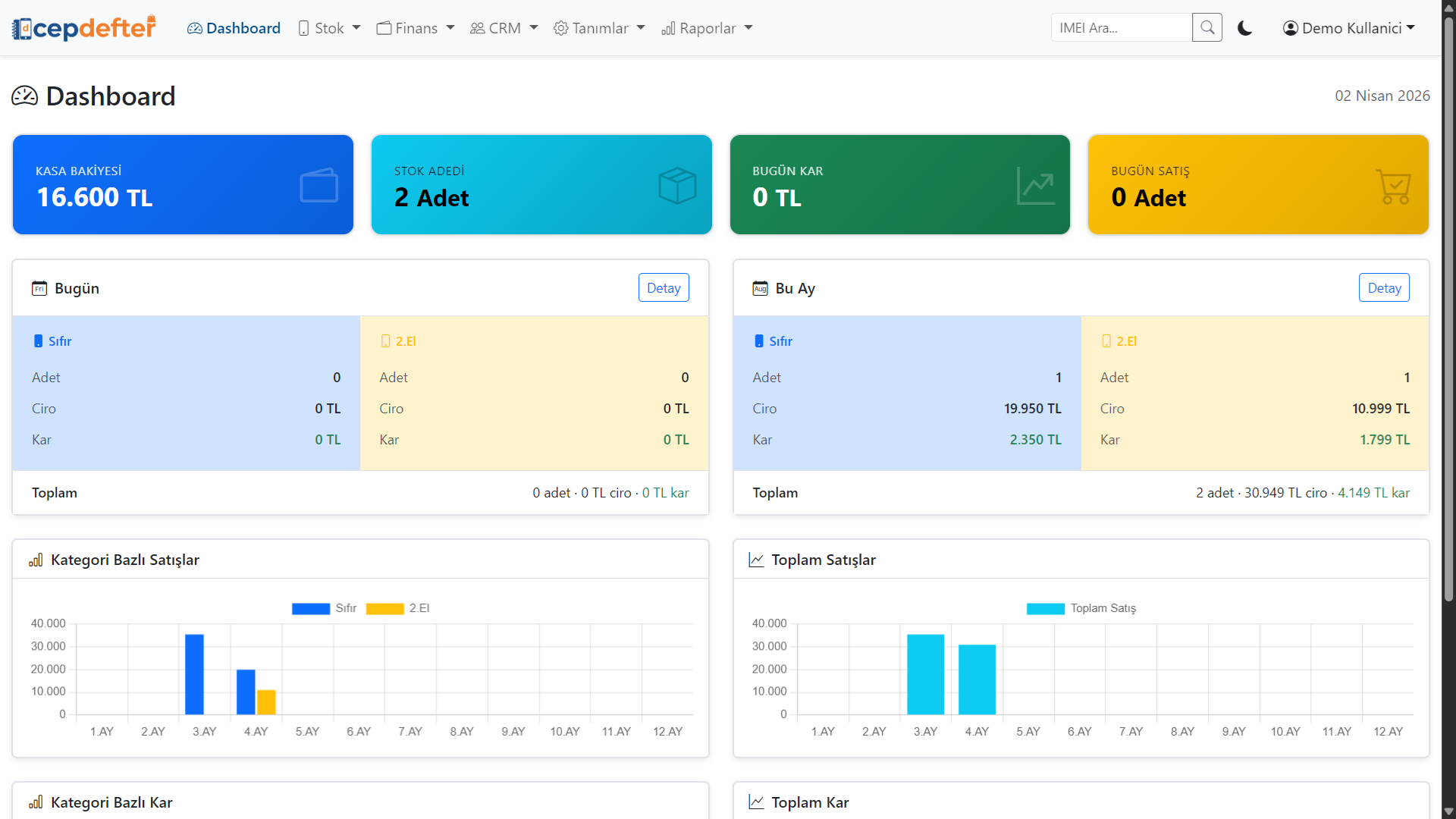
Task: Click Toplam Satış legend color swatch
Action: (x=1045, y=608)
